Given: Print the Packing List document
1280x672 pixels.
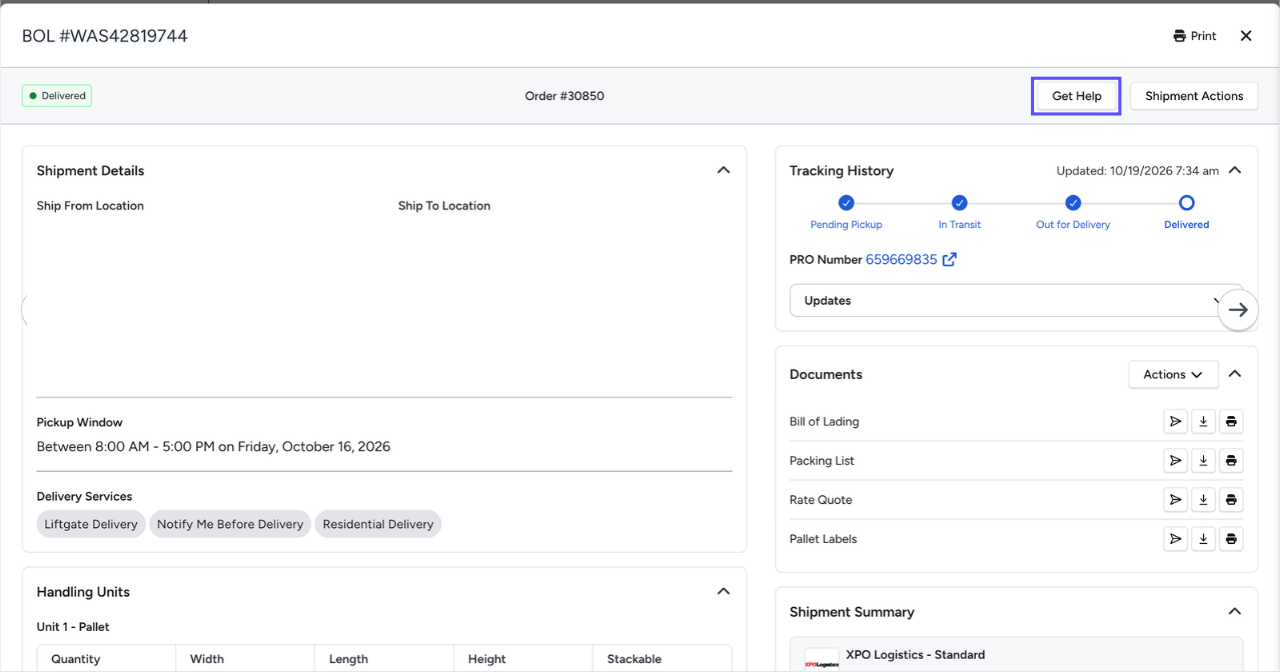Looking at the screenshot, I should tap(1231, 461).
